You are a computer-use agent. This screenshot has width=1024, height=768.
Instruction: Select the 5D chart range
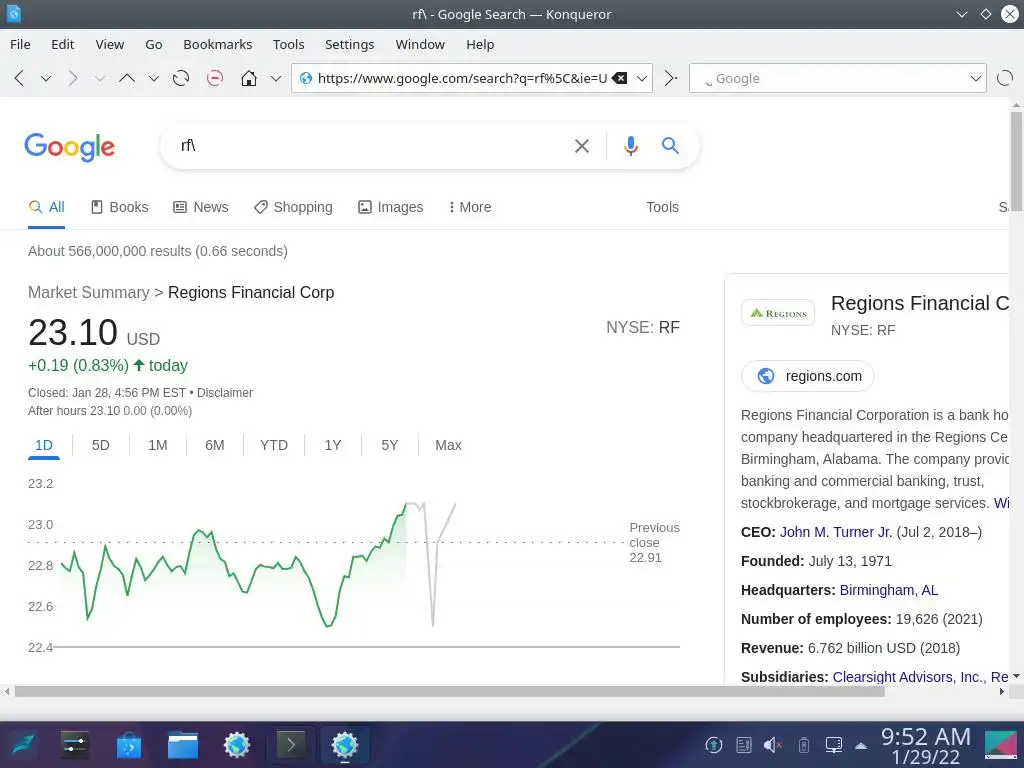[101, 445]
